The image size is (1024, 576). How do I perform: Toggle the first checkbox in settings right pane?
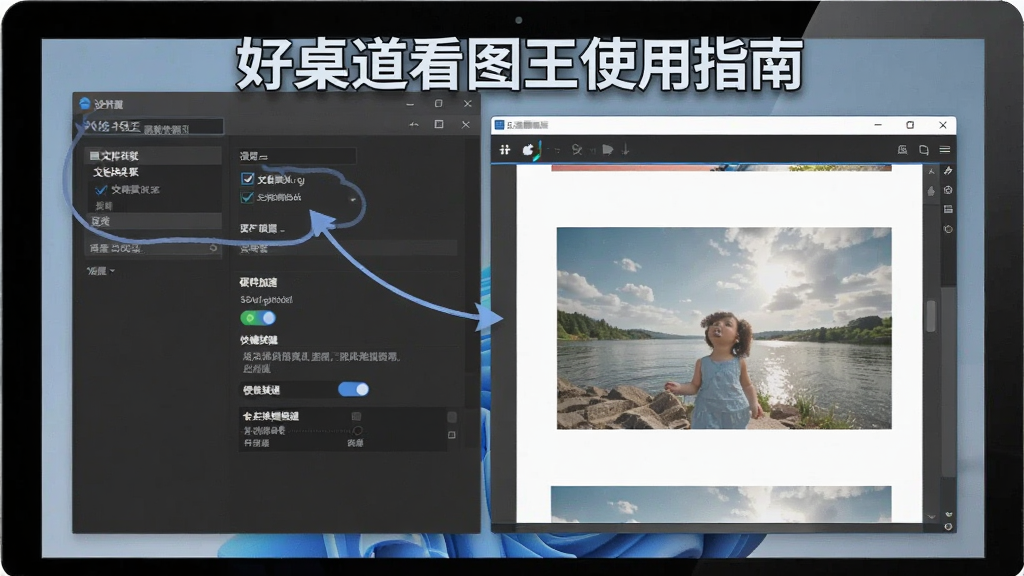[x=248, y=178]
